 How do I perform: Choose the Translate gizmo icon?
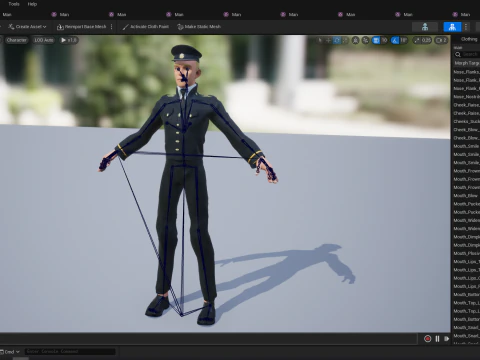pyautogui.click(x=329, y=40)
